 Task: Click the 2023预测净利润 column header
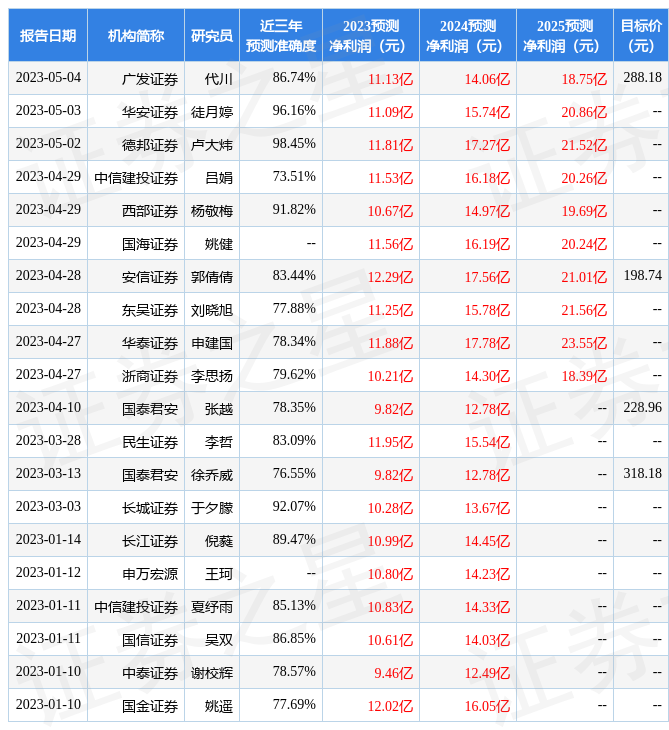(x=371, y=35)
